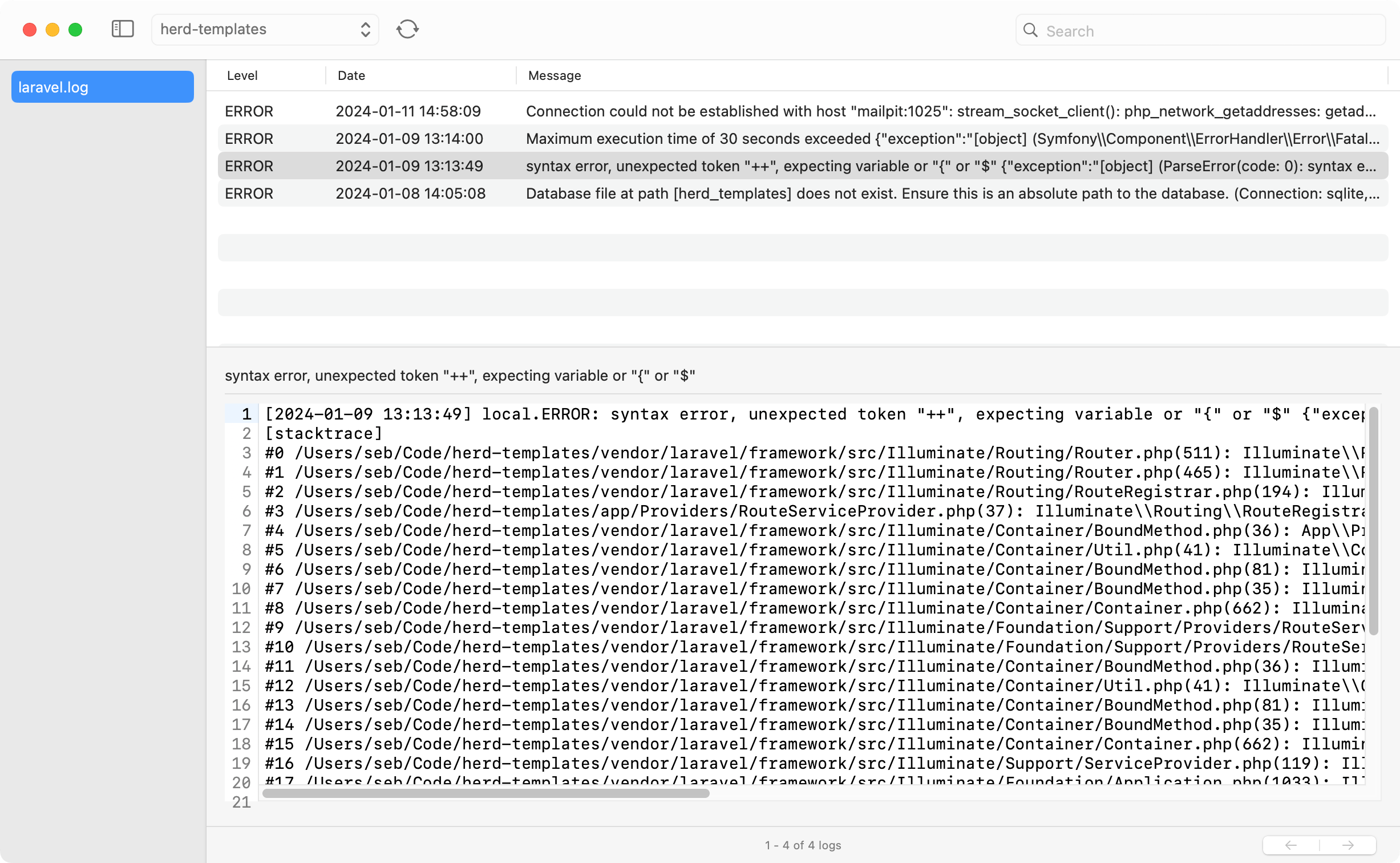Sort logs by the Date column header
Image resolution: width=1400 pixels, height=863 pixels.
(350, 75)
